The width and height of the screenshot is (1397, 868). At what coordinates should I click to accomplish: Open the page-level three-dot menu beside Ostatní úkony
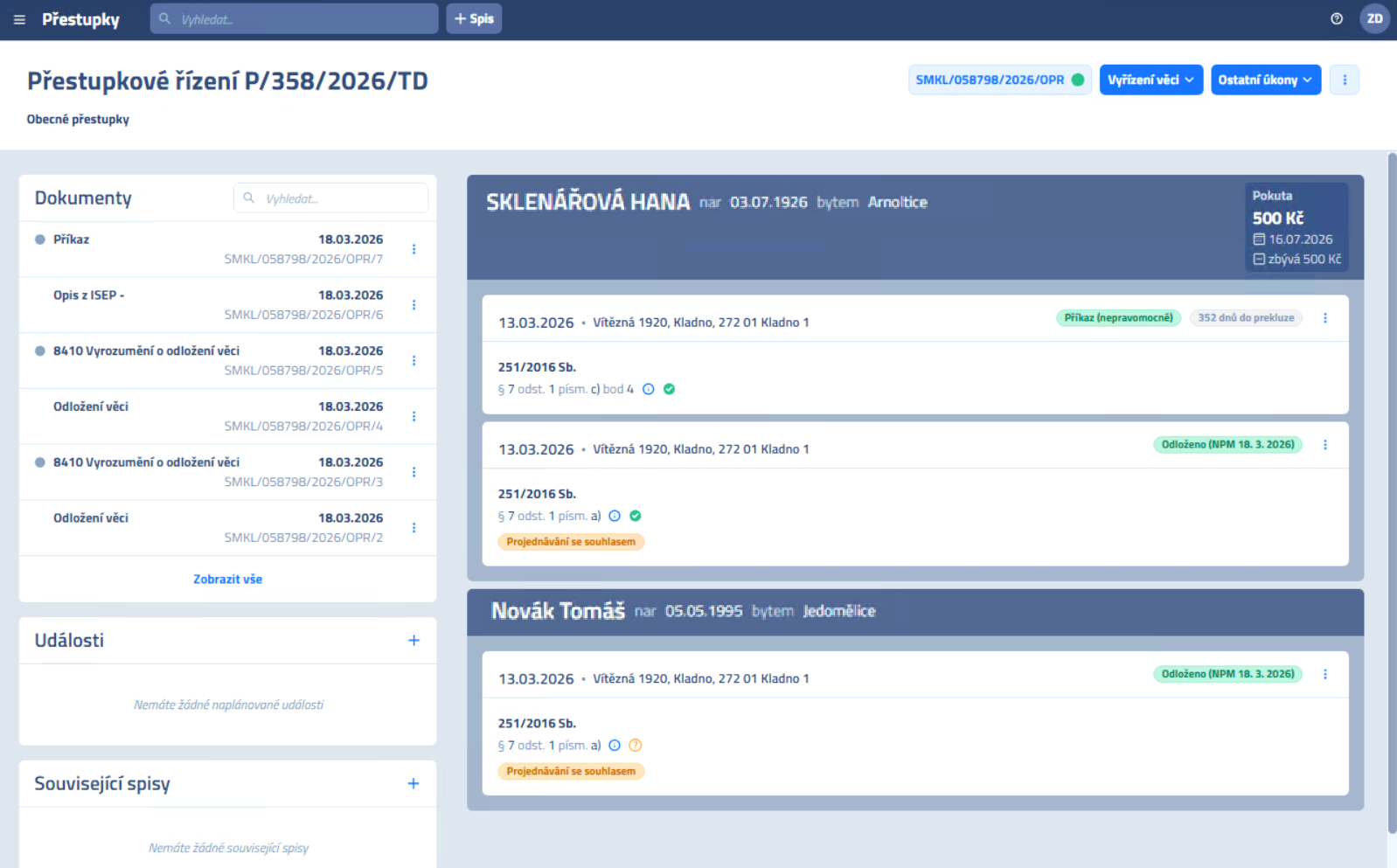1345,80
